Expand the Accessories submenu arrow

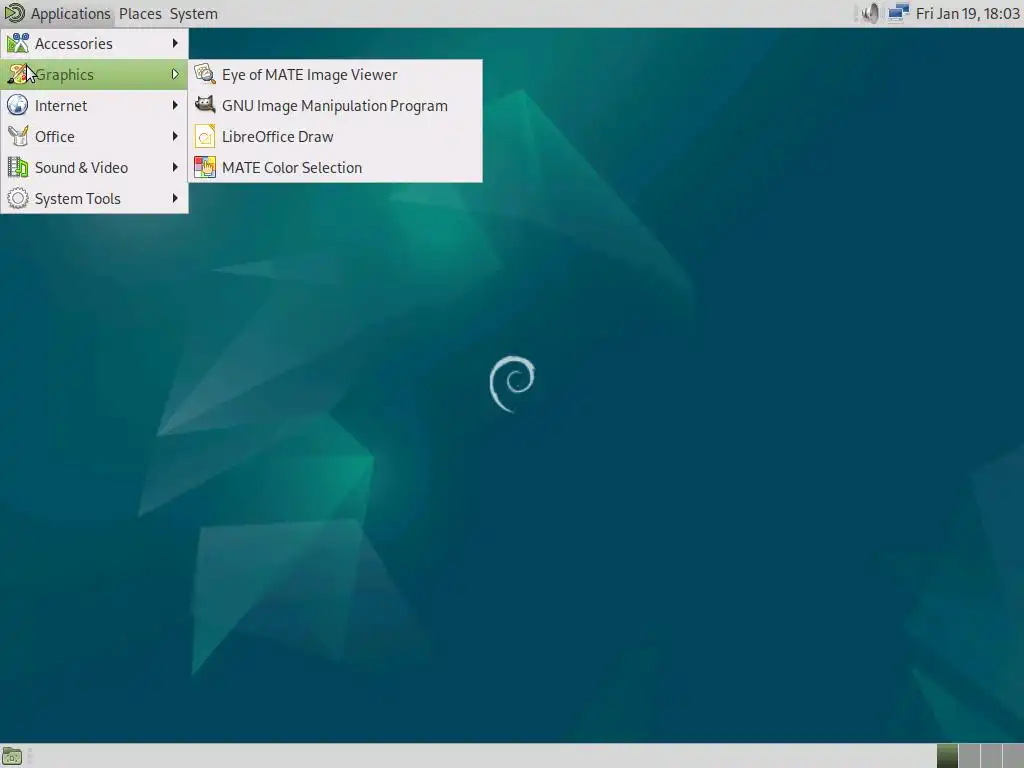tap(175, 43)
